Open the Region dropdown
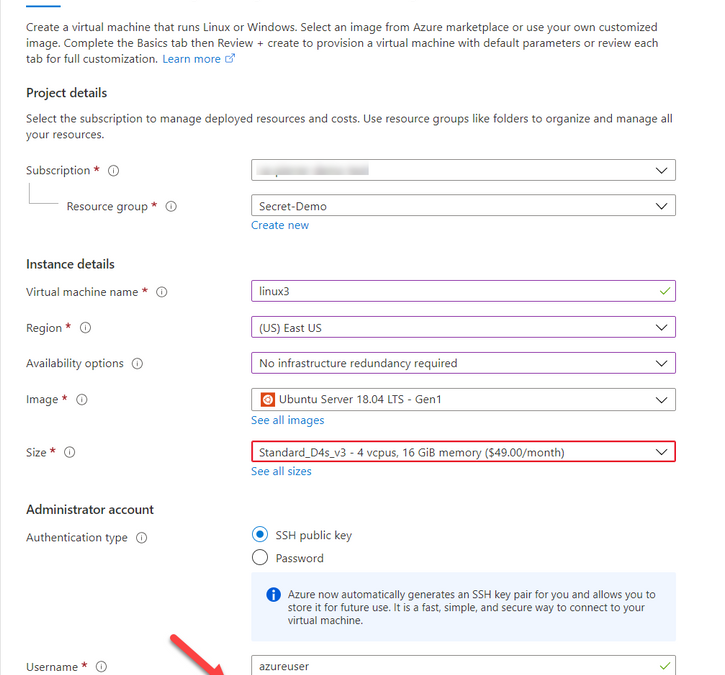Viewport: 725px width, 675px height. (463, 327)
